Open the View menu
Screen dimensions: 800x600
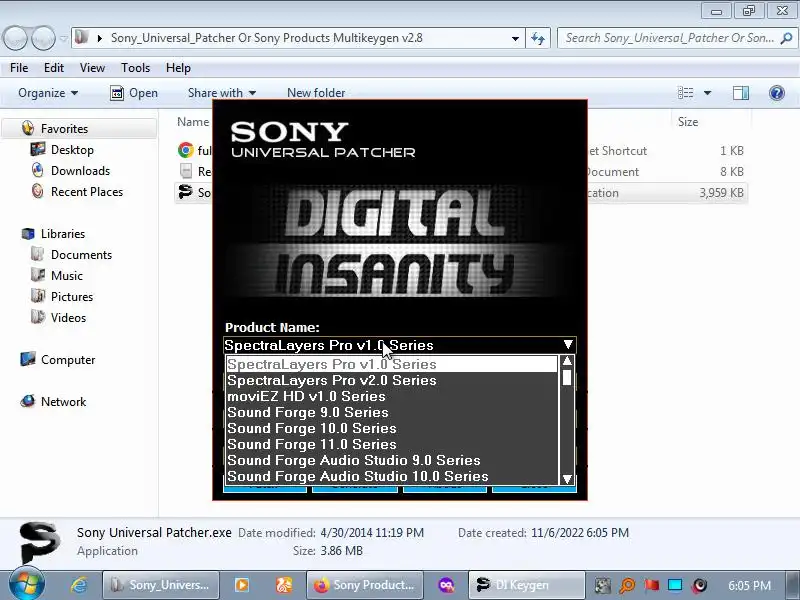point(92,68)
